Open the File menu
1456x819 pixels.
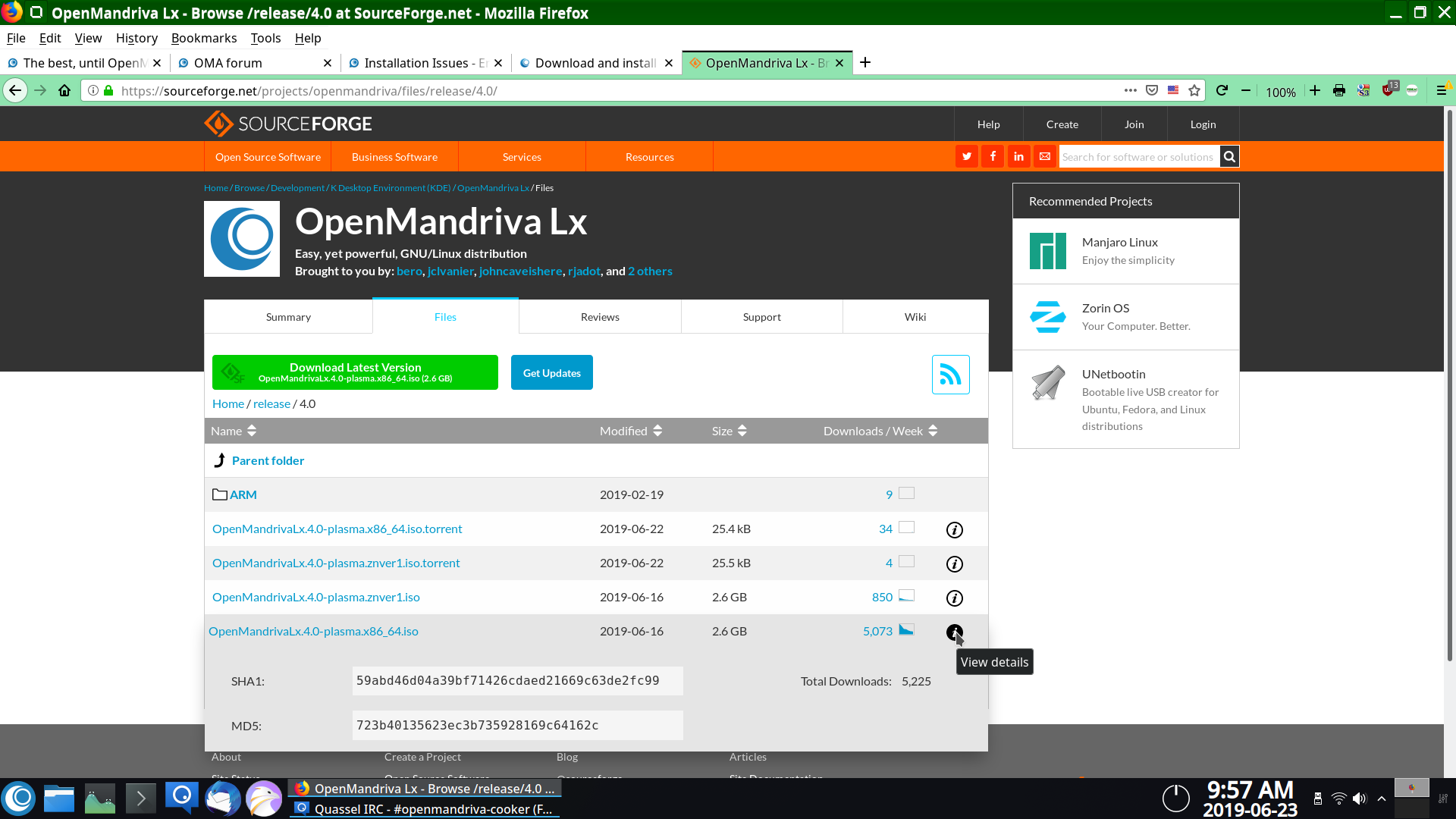[16, 38]
